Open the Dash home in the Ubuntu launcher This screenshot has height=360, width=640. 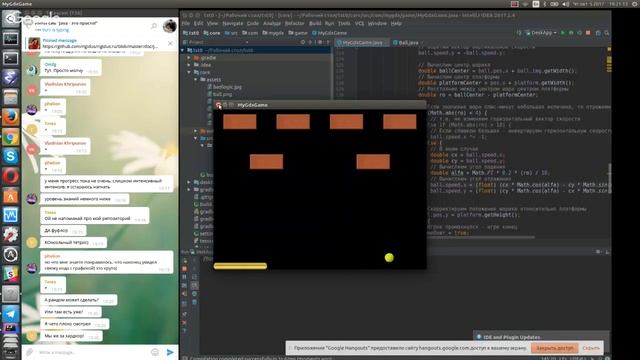click(x=11, y=19)
